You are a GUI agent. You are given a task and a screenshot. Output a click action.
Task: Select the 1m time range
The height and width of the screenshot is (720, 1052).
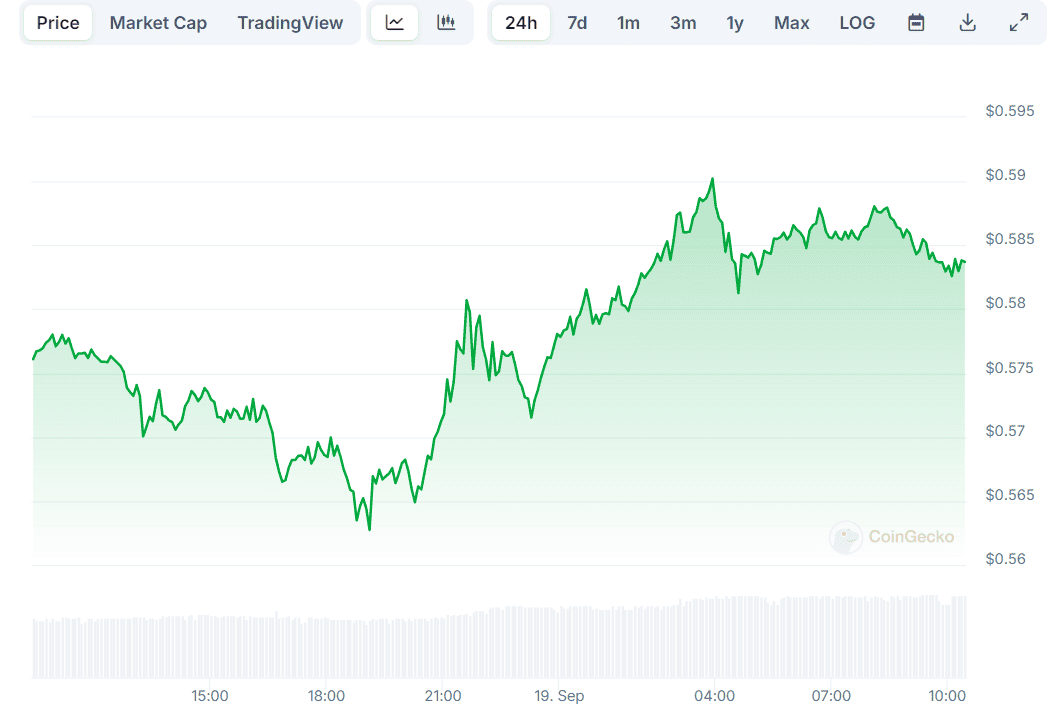[x=628, y=23]
